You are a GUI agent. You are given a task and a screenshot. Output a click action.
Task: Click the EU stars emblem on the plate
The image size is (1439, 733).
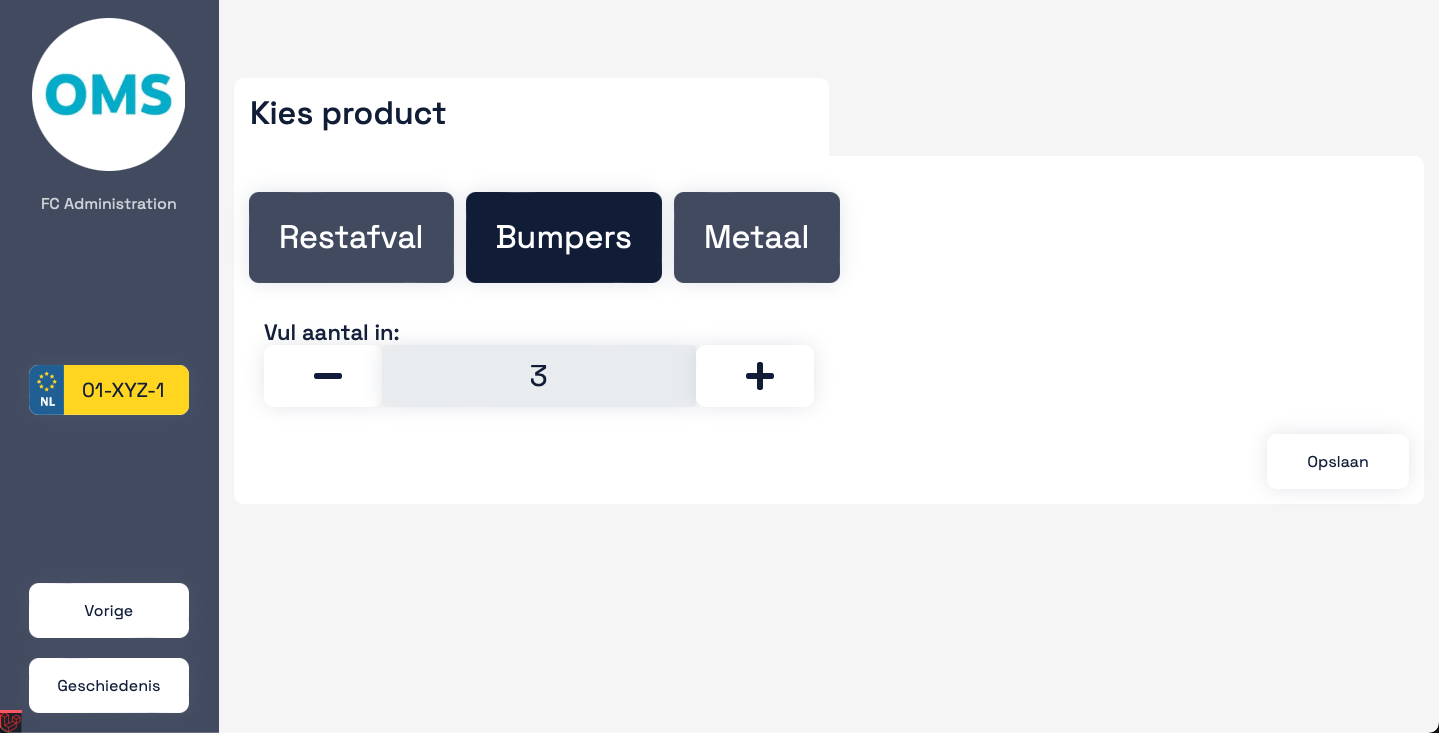coord(47,381)
